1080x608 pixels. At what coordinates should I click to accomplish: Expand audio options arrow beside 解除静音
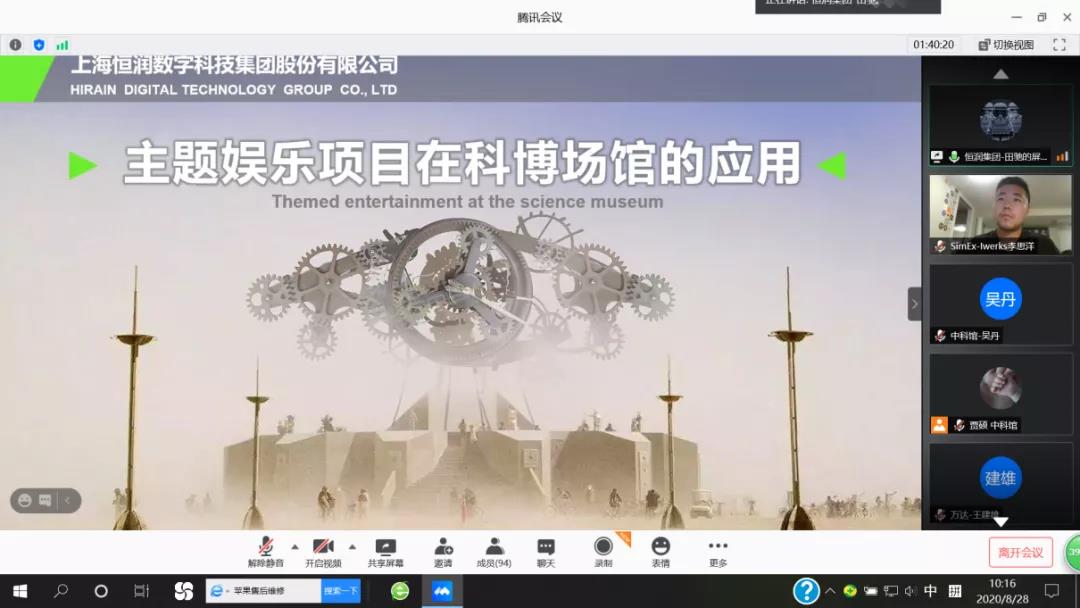coord(294,547)
